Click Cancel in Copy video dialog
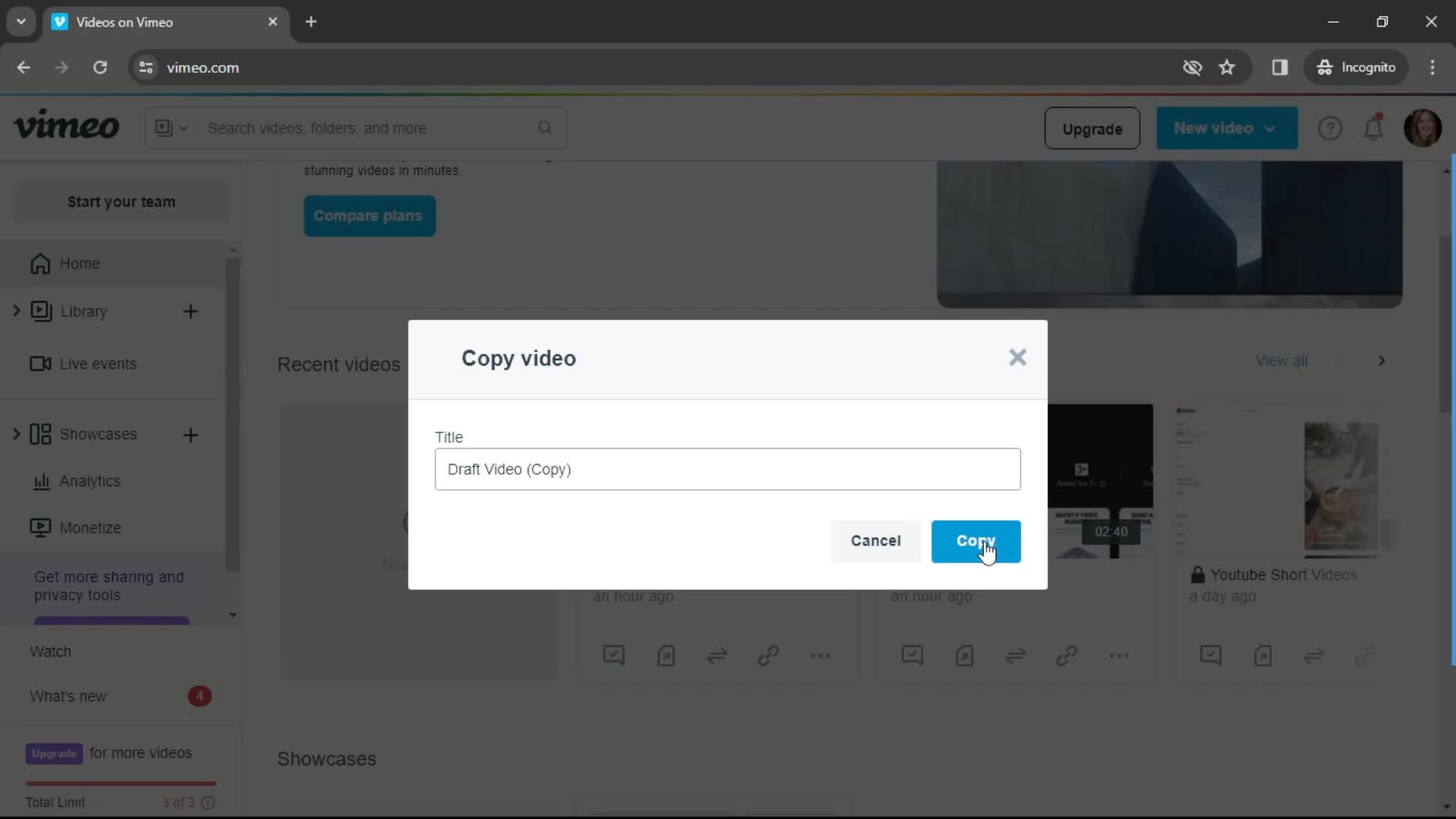Image resolution: width=1456 pixels, height=819 pixels. [875, 541]
